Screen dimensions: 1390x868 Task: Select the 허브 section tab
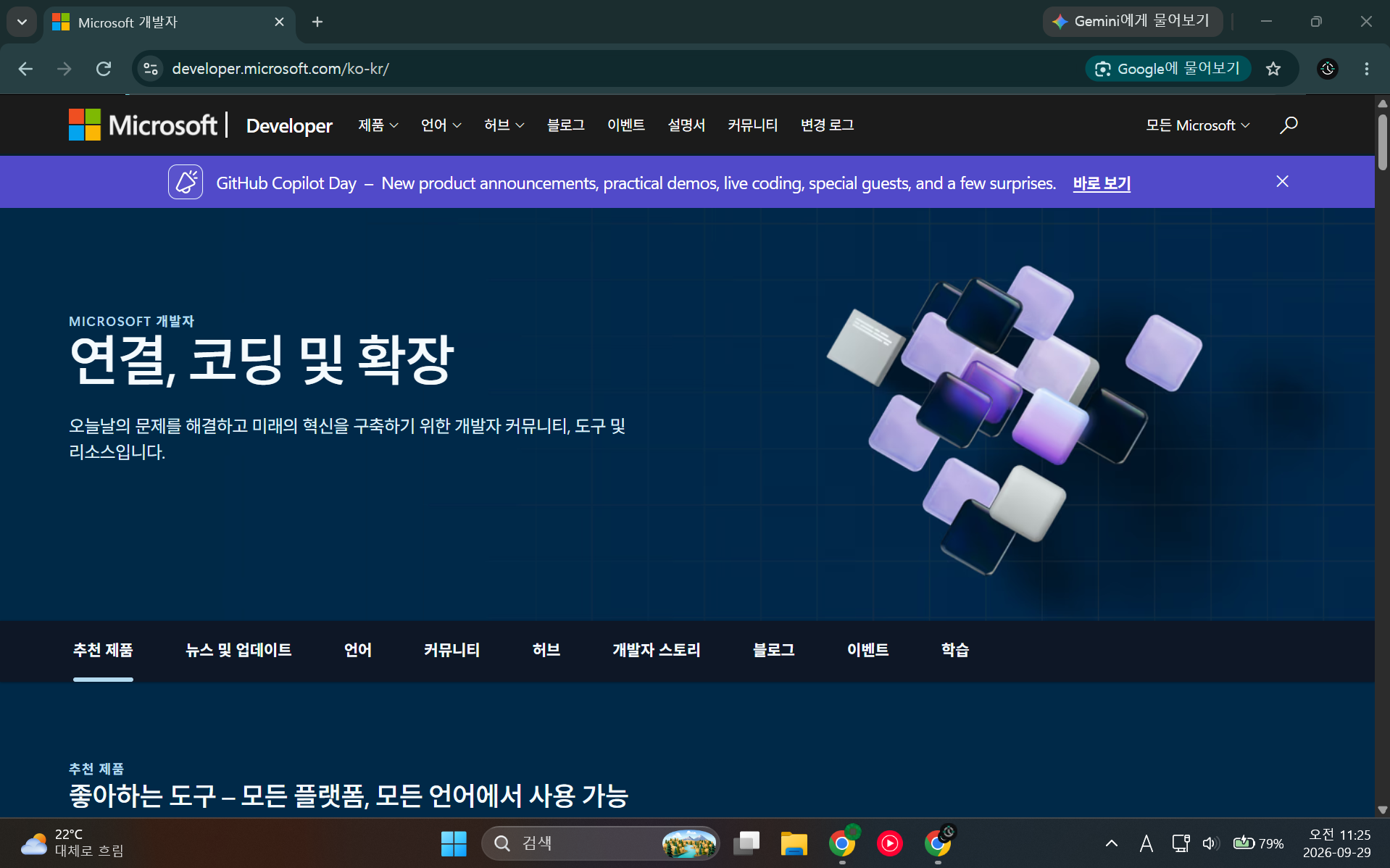point(546,650)
